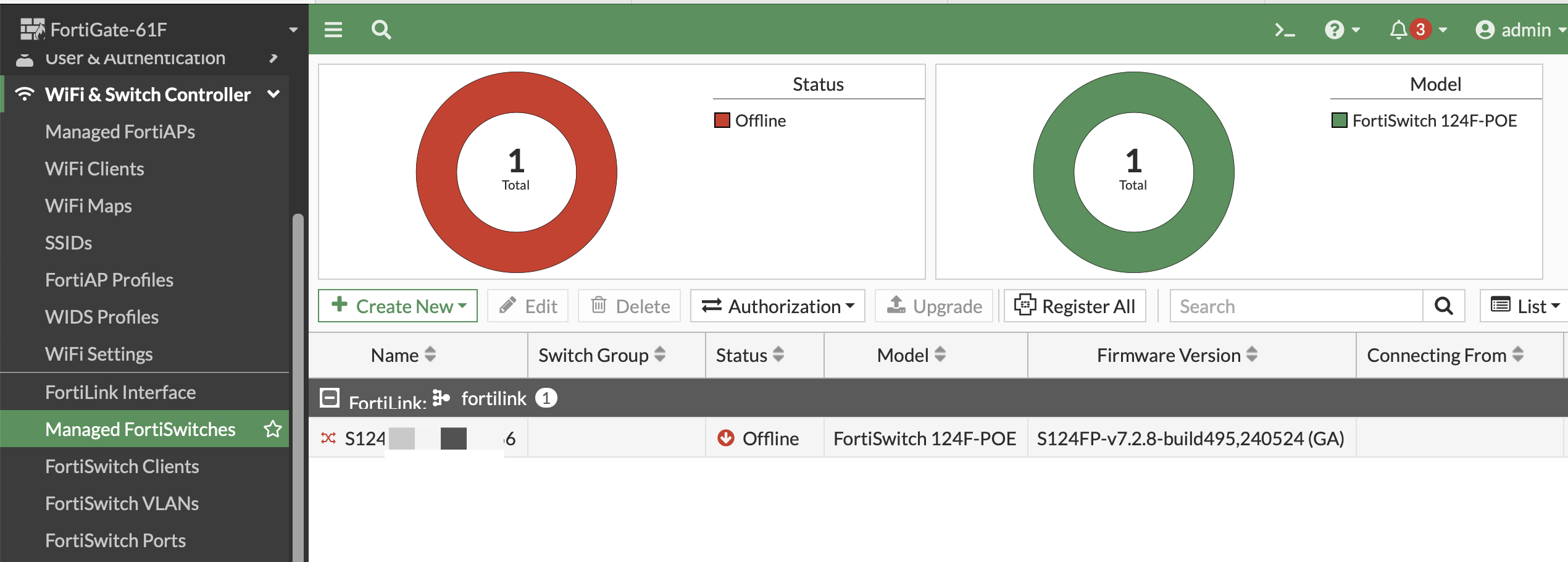Open the help question mark menu

1342,30
